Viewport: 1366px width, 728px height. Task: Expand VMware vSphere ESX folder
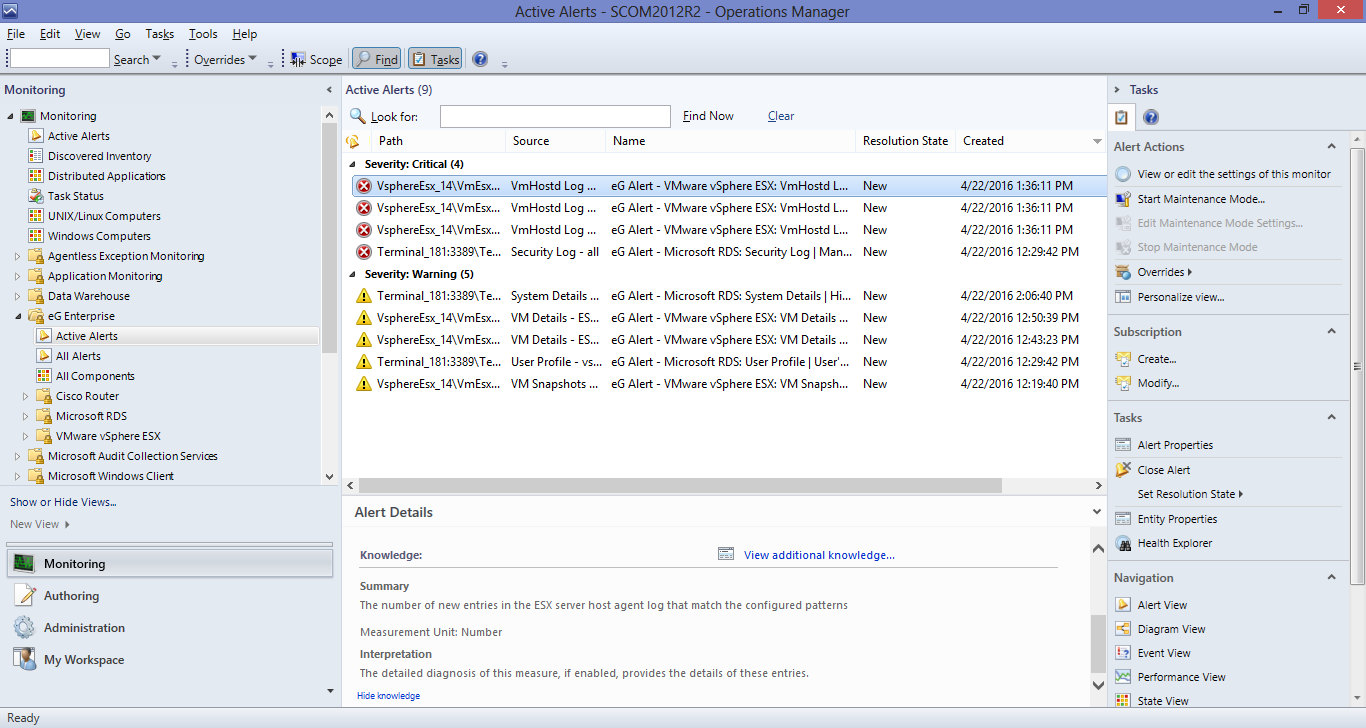click(x=25, y=436)
